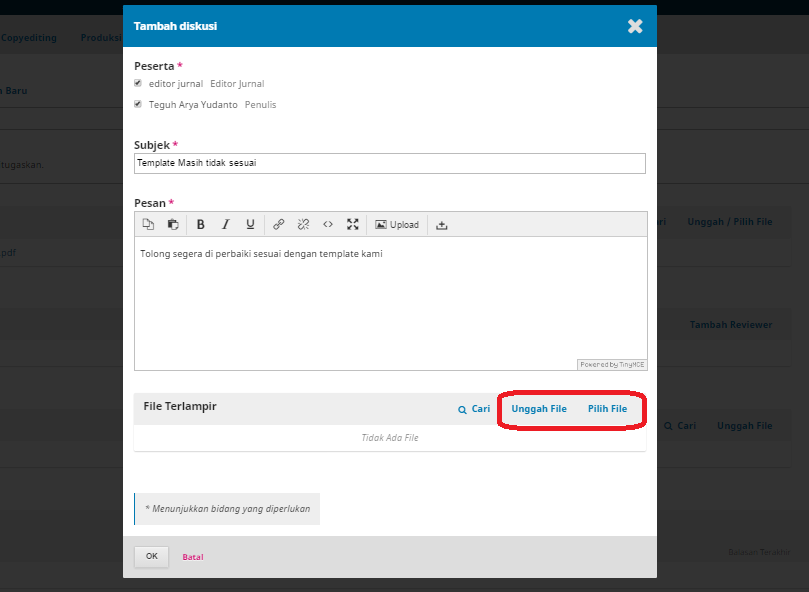Click the Unggah File link in dialog

point(539,409)
